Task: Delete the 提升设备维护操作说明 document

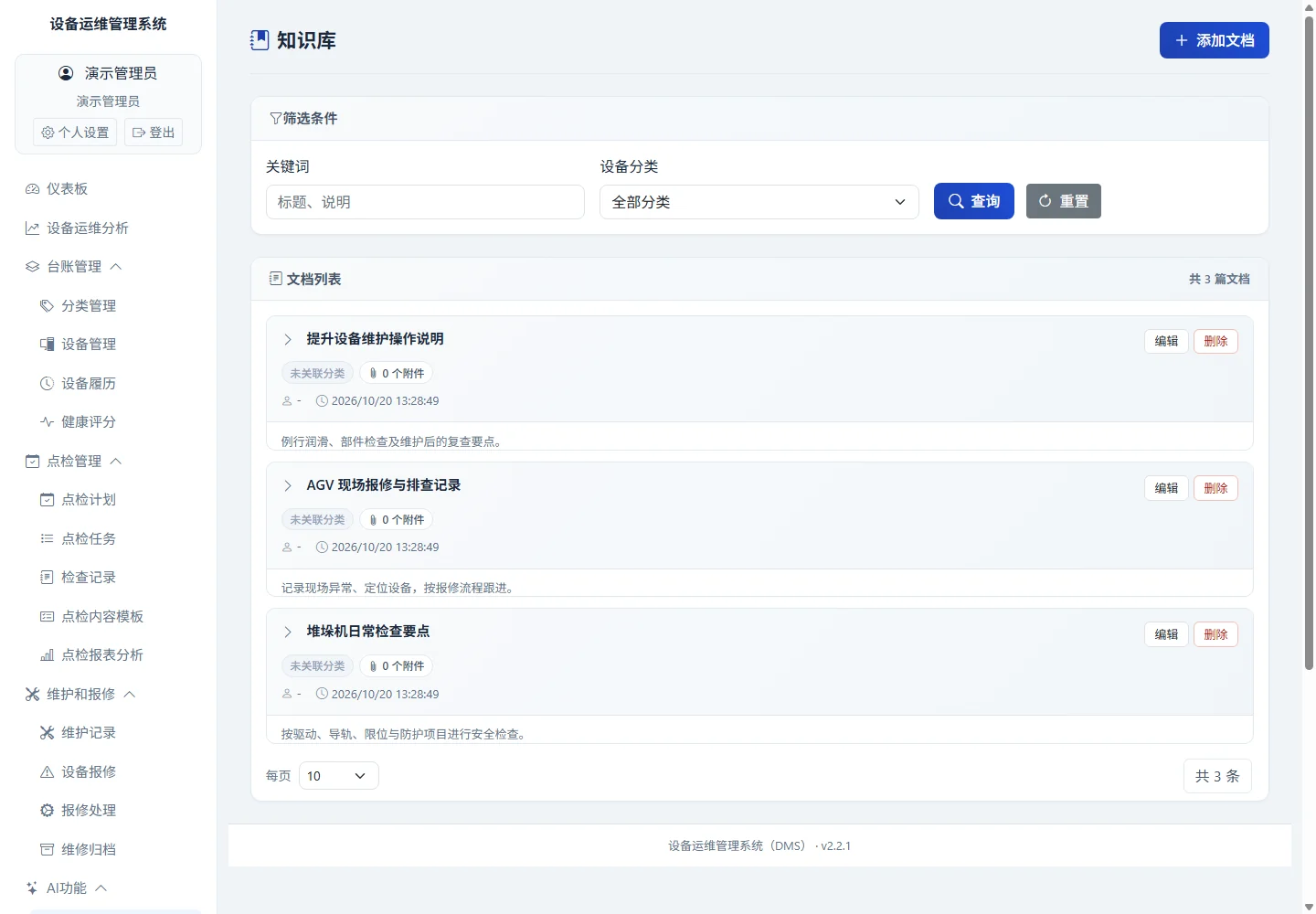Action: click(x=1215, y=341)
